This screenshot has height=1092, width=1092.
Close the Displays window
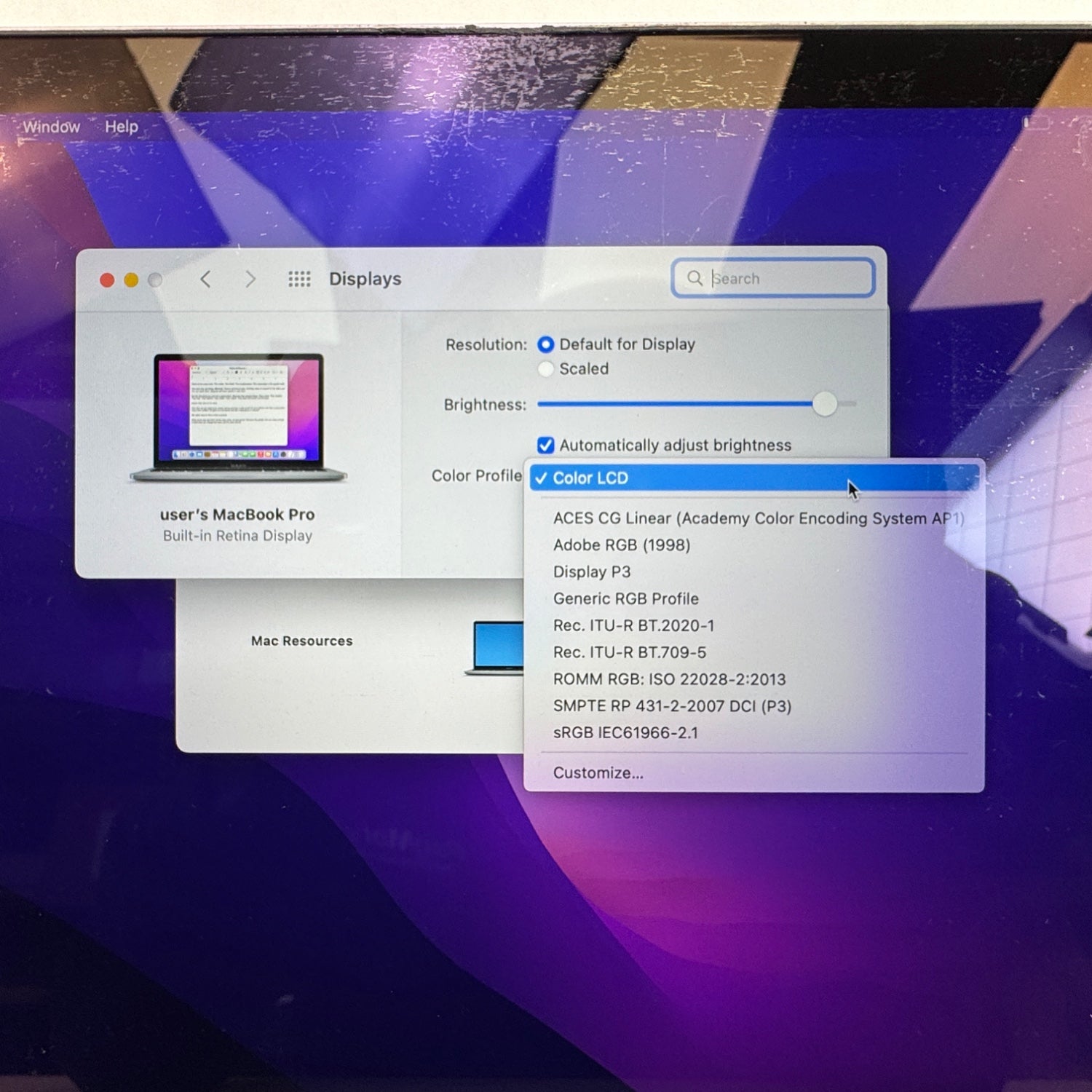(107, 280)
